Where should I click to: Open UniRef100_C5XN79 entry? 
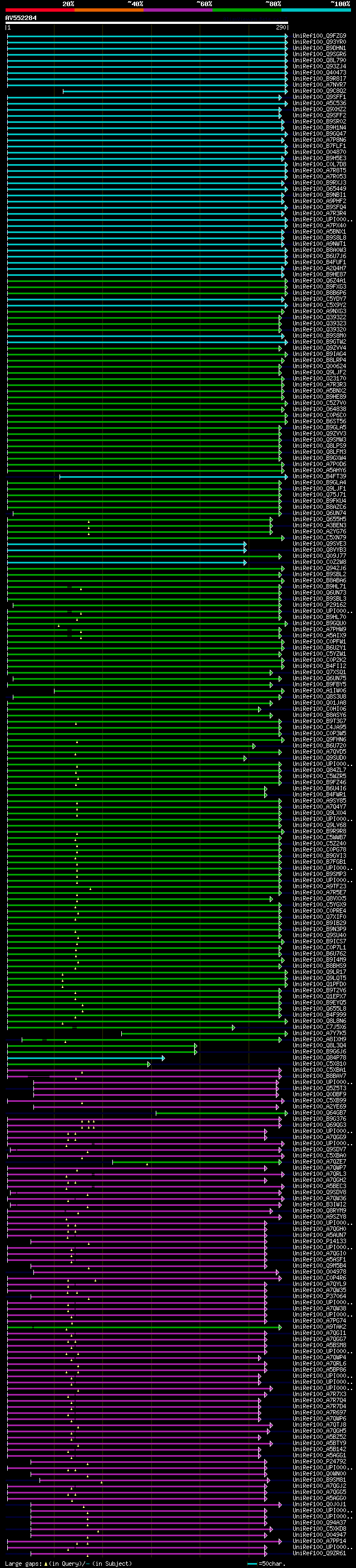(x=319, y=537)
